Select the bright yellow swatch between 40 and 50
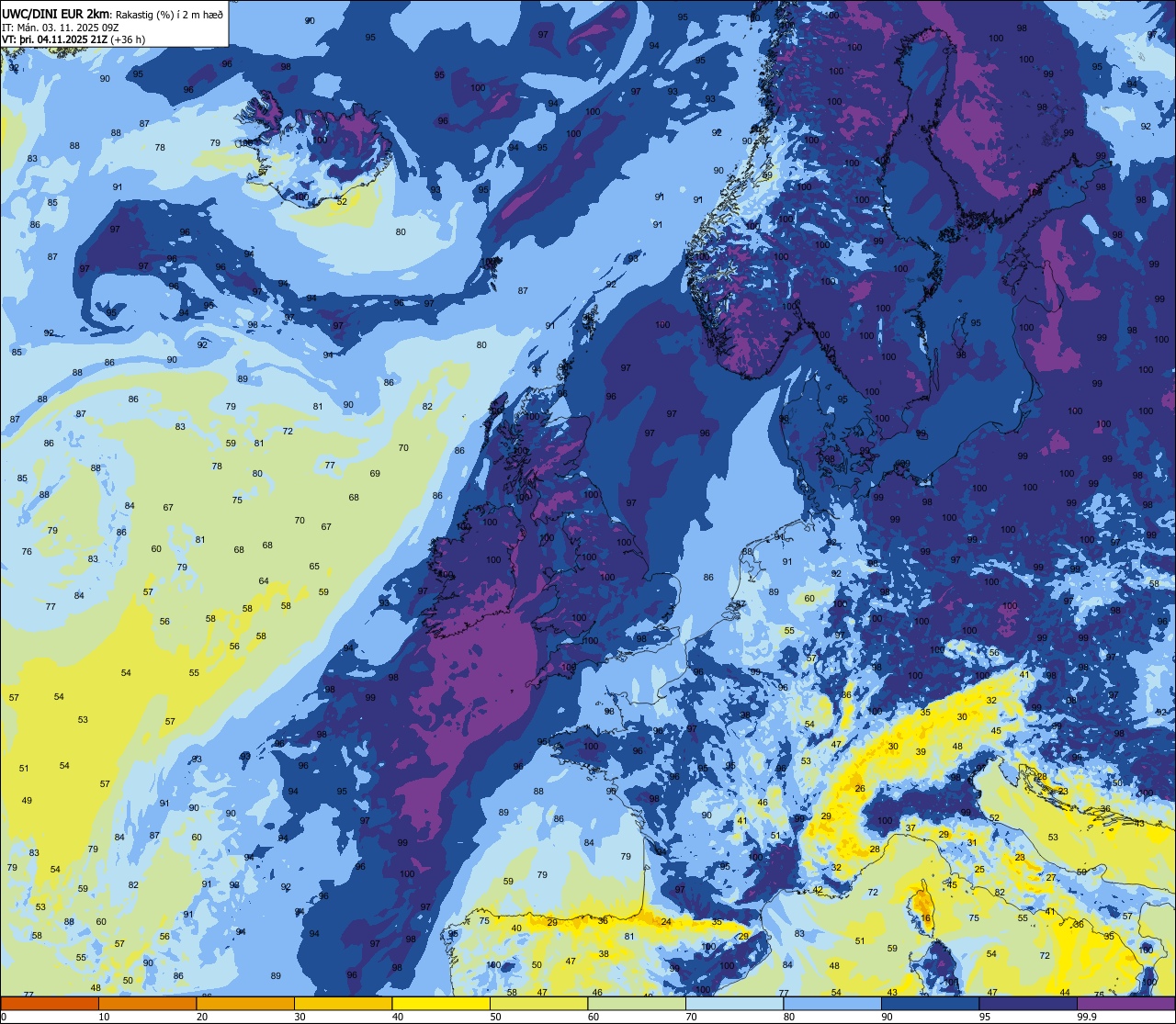The height and width of the screenshot is (1024, 1176). pos(441,1003)
